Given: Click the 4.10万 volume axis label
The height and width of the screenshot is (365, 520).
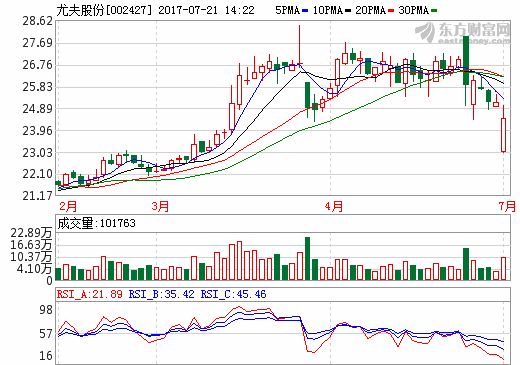Looking at the screenshot, I should (35, 269).
